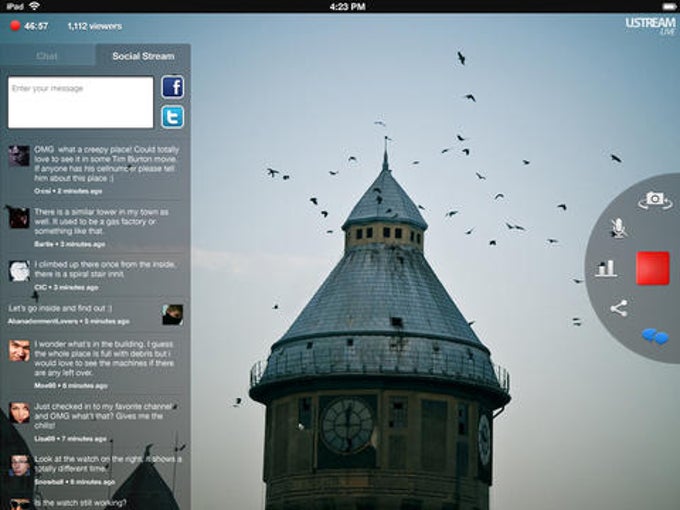
Task: Switch camera with the camera flip icon
Action: point(654,200)
